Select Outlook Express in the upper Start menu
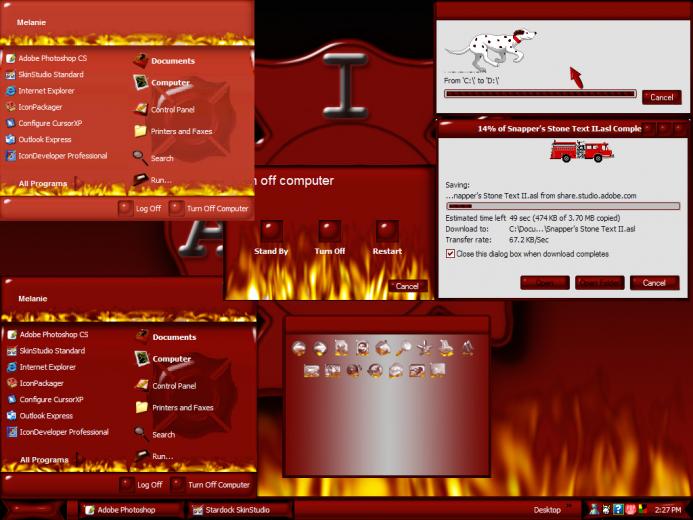The image size is (693, 520). [x=39, y=139]
